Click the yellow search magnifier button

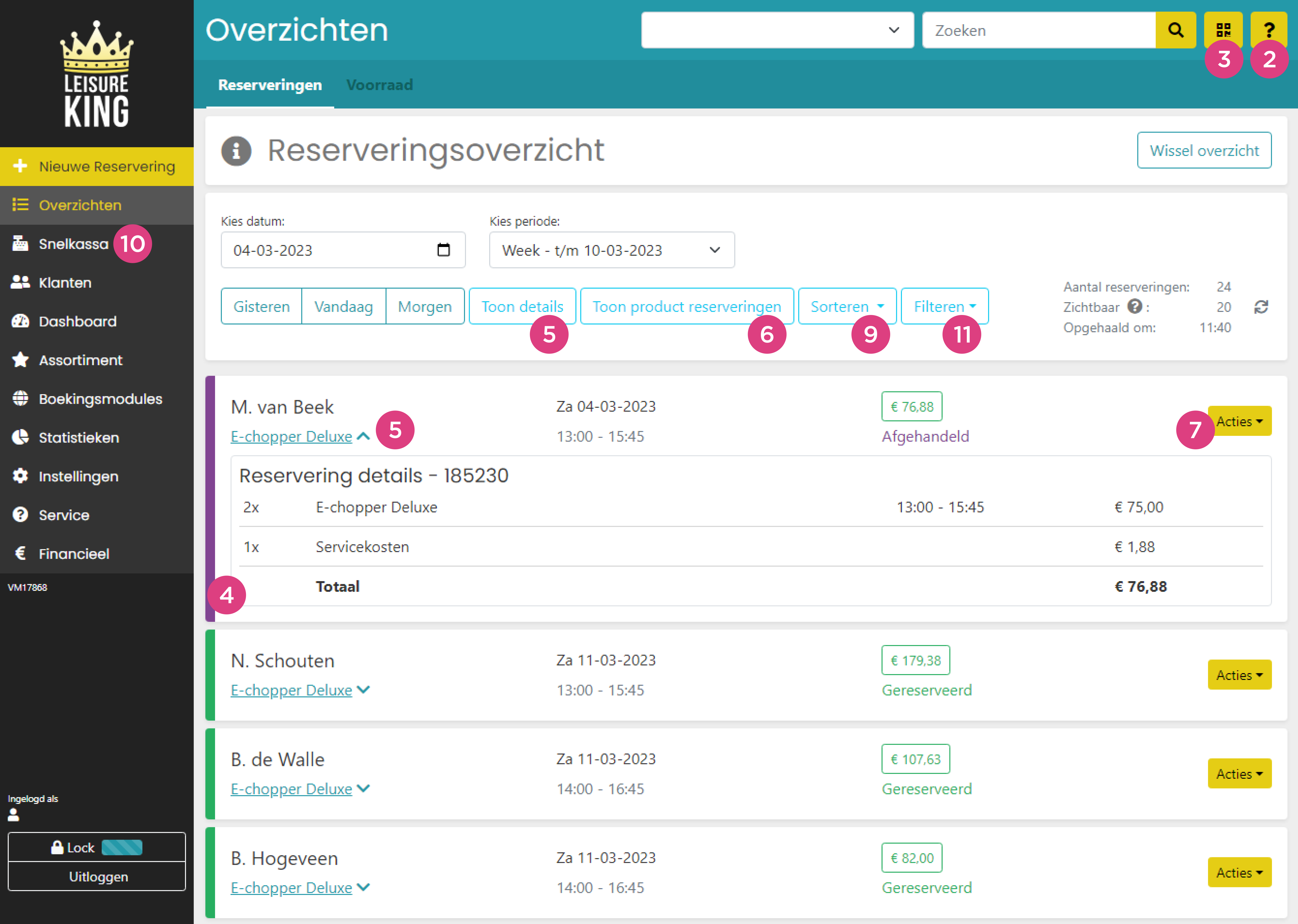(x=1176, y=30)
